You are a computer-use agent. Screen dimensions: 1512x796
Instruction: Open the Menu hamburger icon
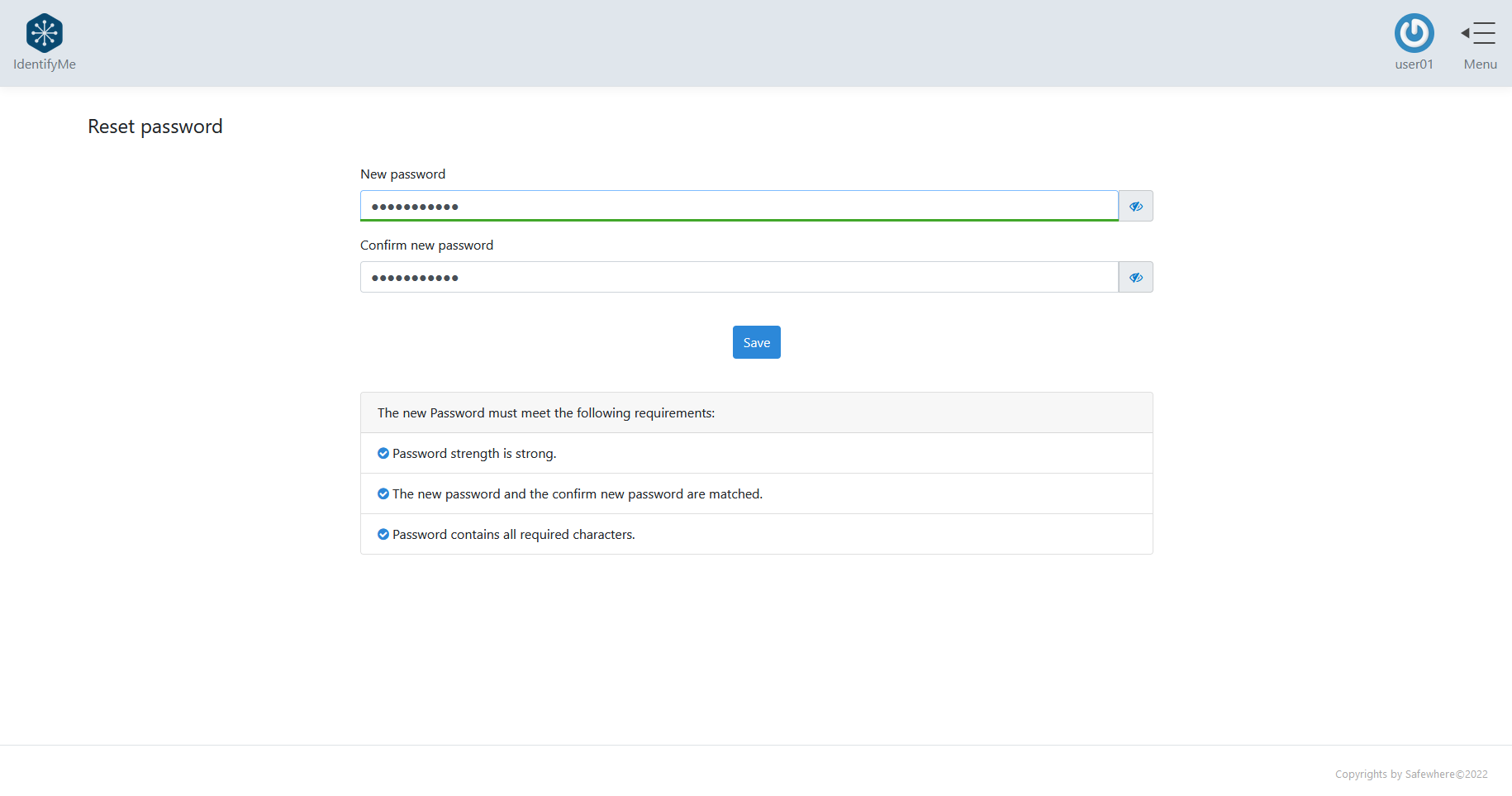click(1479, 33)
